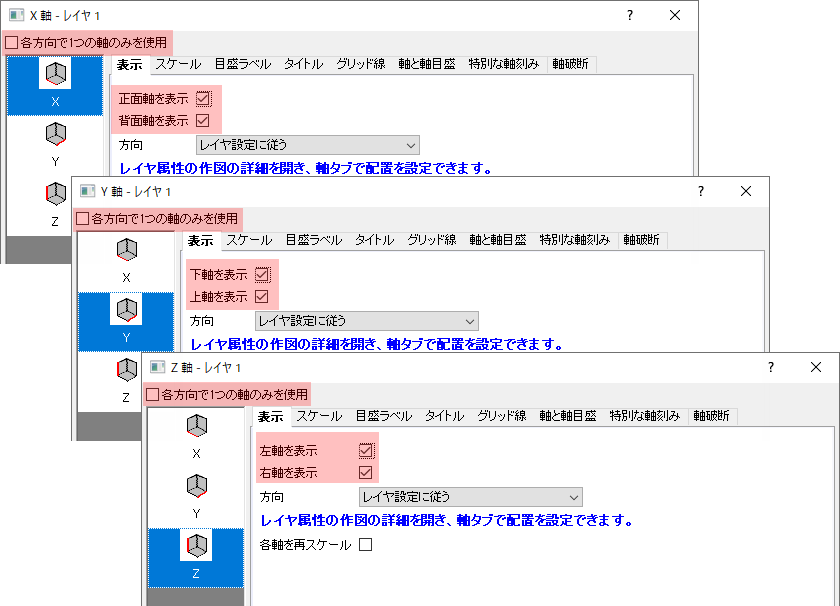
Task: Uncheck 右軸を表示 checkbox
Action: (x=366, y=473)
